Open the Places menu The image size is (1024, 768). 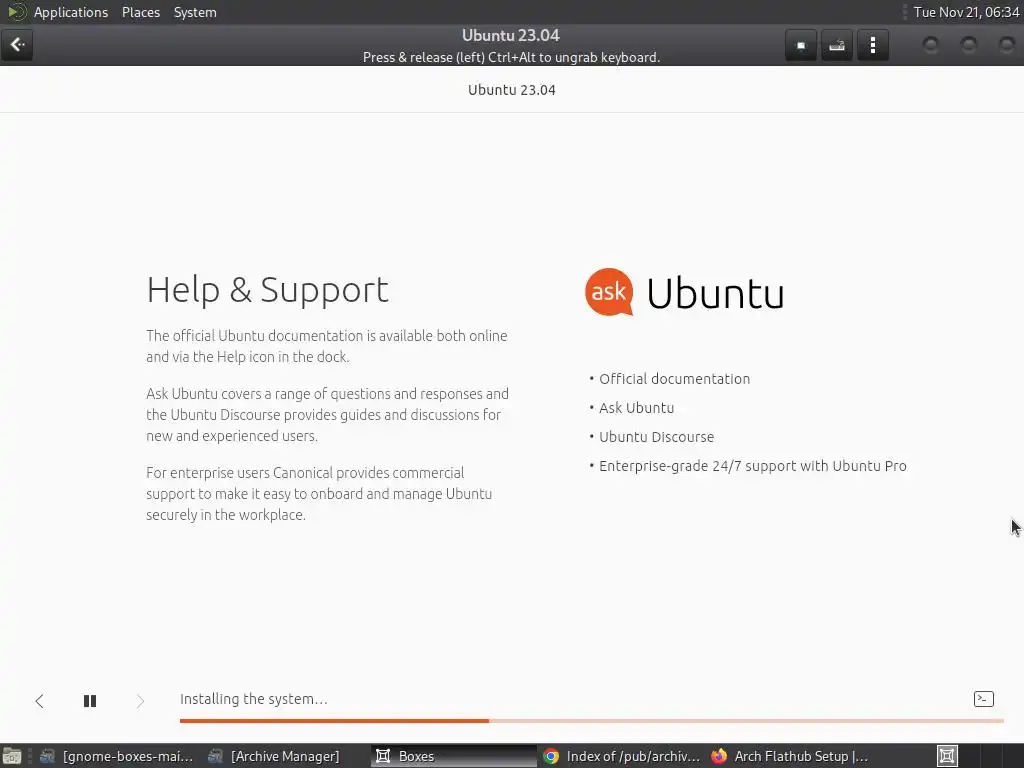tap(140, 12)
